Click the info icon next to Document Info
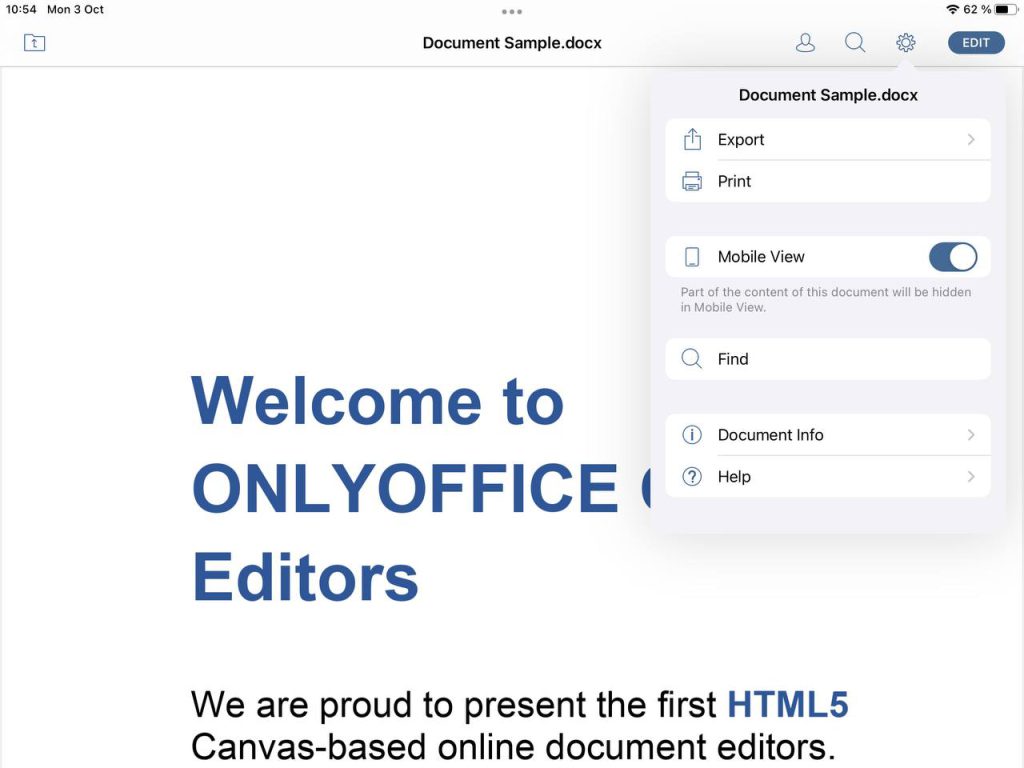 pos(691,435)
